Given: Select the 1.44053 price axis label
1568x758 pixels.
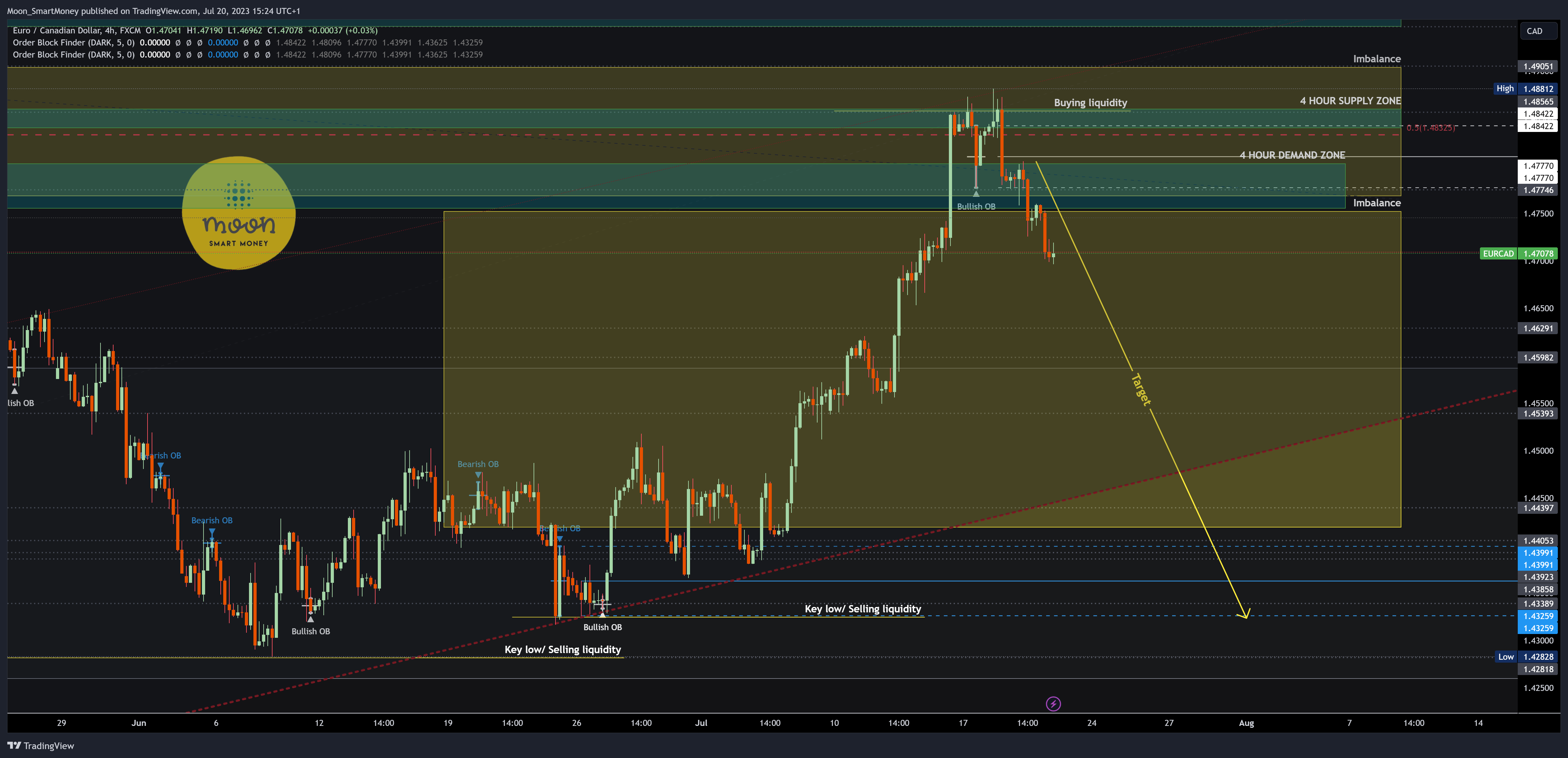Looking at the screenshot, I should click(1537, 541).
